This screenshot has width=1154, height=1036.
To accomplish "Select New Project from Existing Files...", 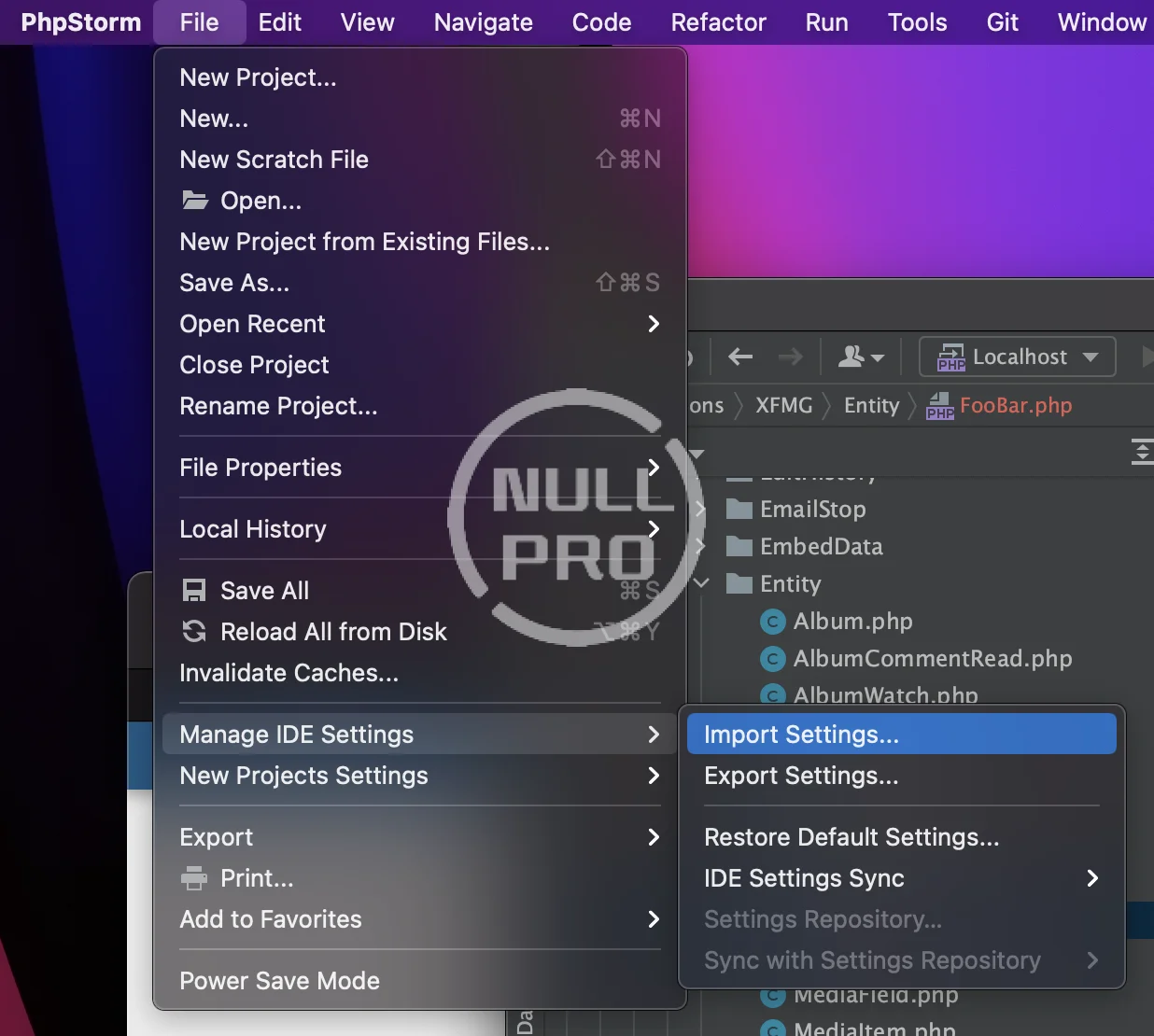I will (419, 242).
